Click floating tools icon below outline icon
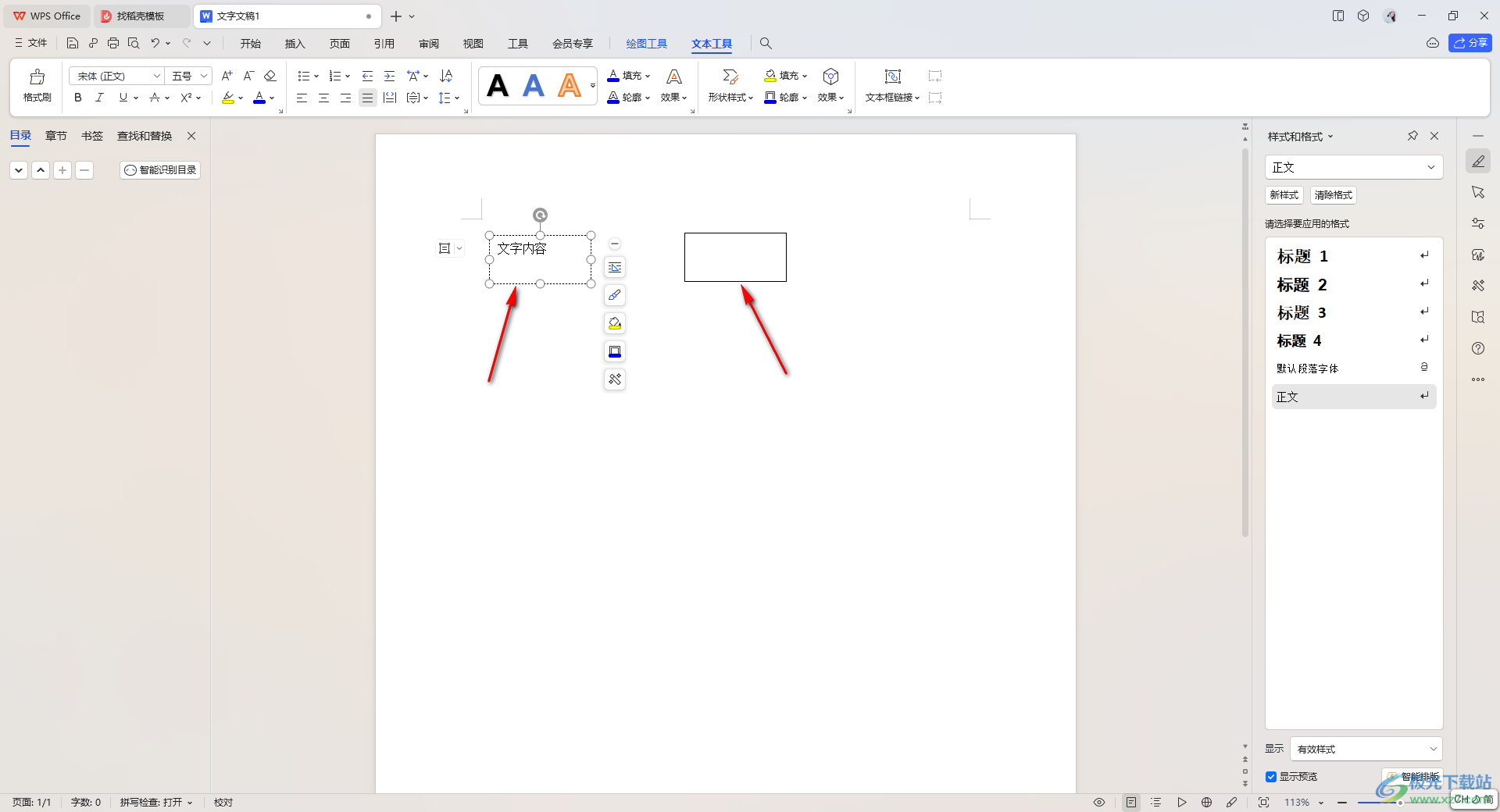 (615, 379)
